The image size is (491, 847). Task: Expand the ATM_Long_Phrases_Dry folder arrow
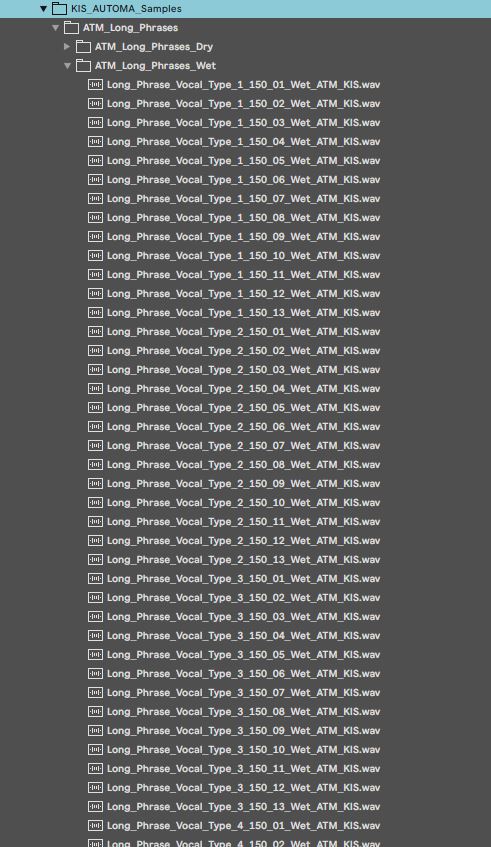(x=67, y=46)
